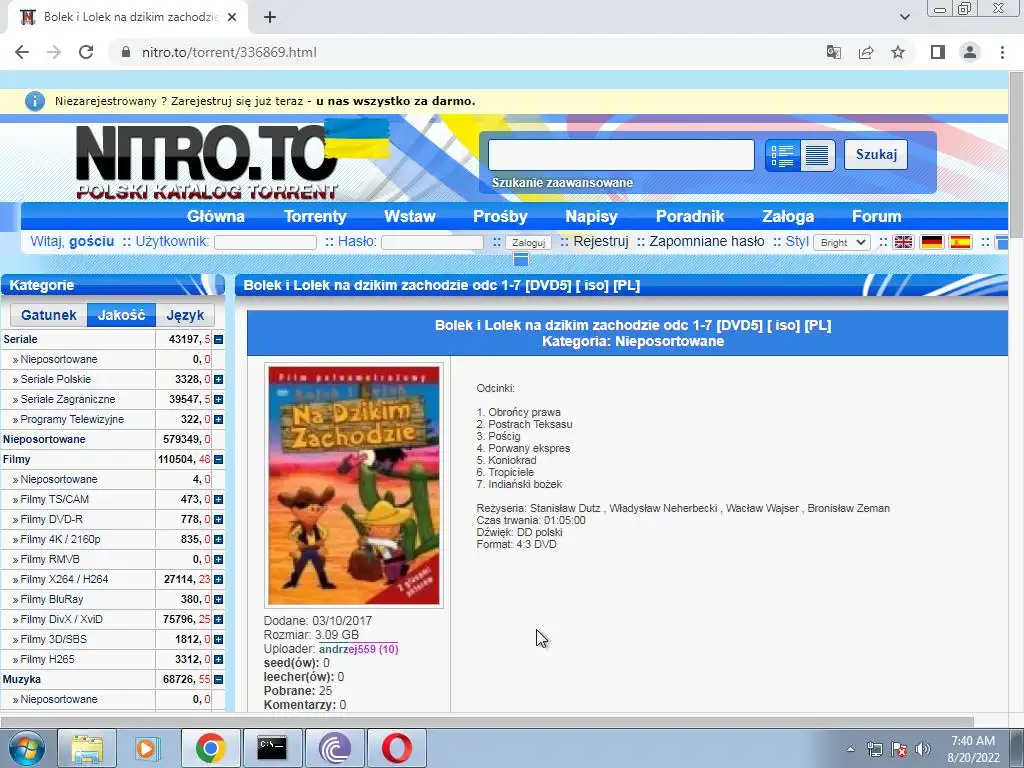Image resolution: width=1024 pixels, height=768 pixels.
Task: Click the Google Translate icon in address bar
Action: point(833,52)
